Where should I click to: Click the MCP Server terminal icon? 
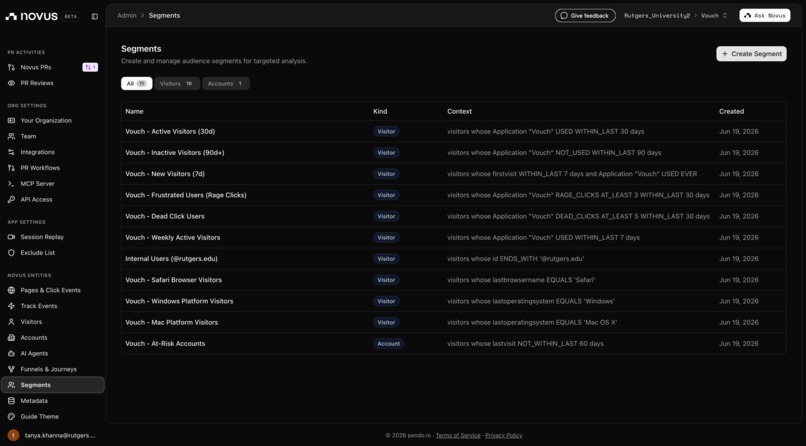pos(11,184)
